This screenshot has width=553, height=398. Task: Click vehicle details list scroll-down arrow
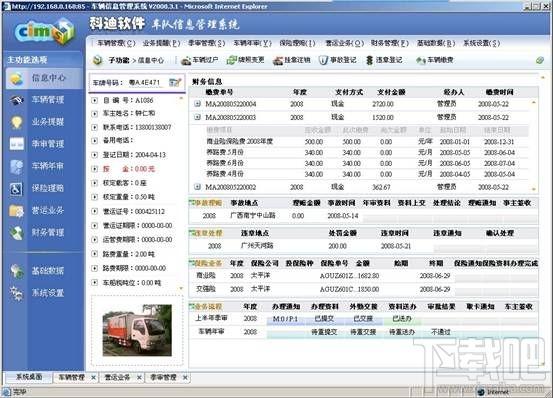181,288
